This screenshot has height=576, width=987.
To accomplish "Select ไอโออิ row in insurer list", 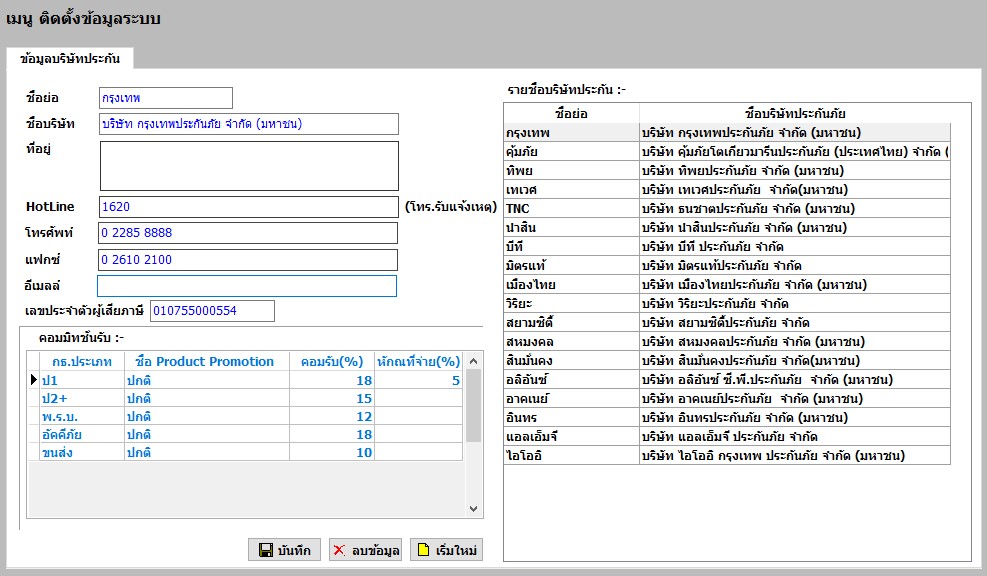I will click(727, 455).
